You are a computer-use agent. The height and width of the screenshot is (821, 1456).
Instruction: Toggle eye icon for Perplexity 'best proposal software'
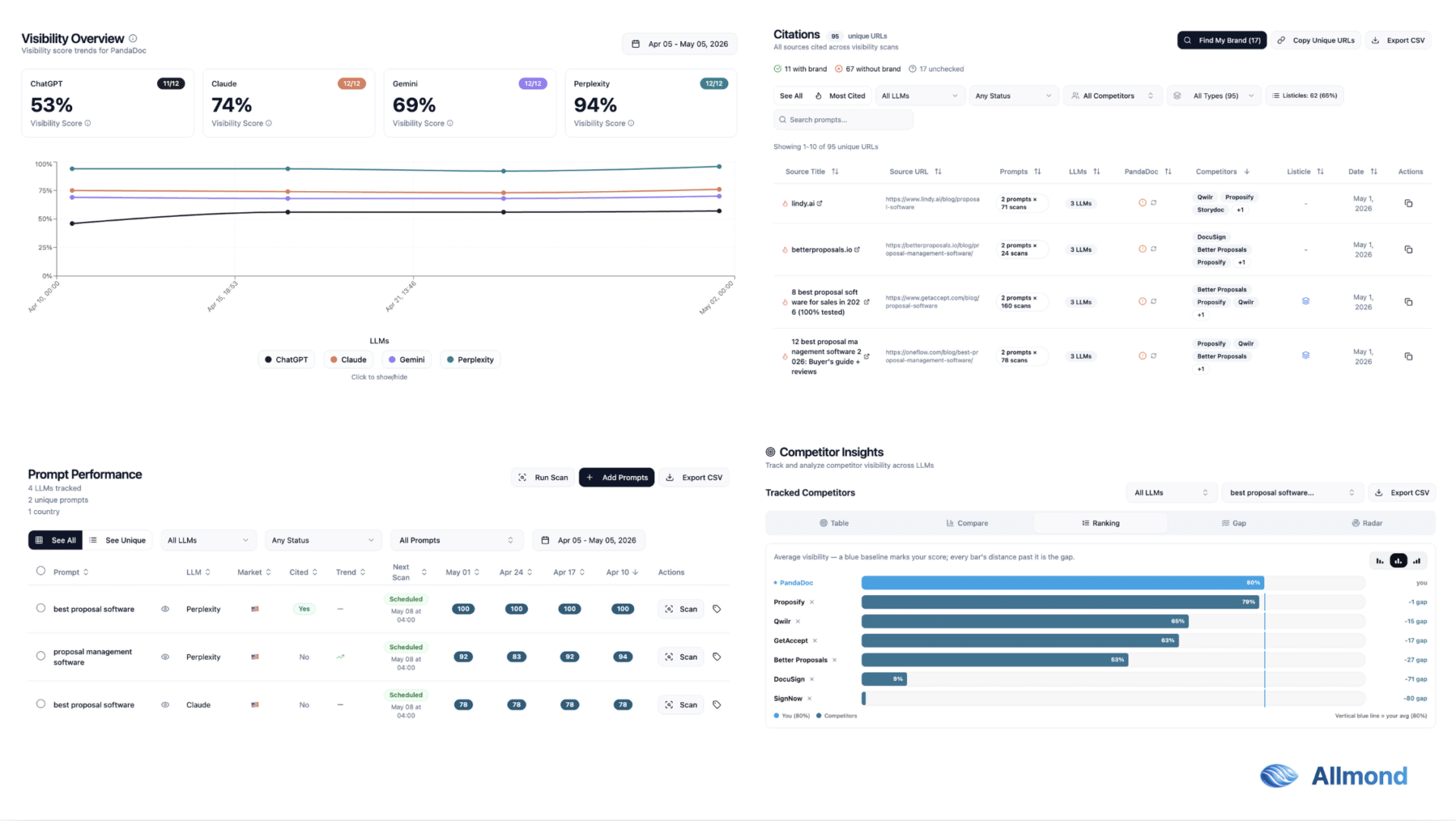click(x=165, y=609)
